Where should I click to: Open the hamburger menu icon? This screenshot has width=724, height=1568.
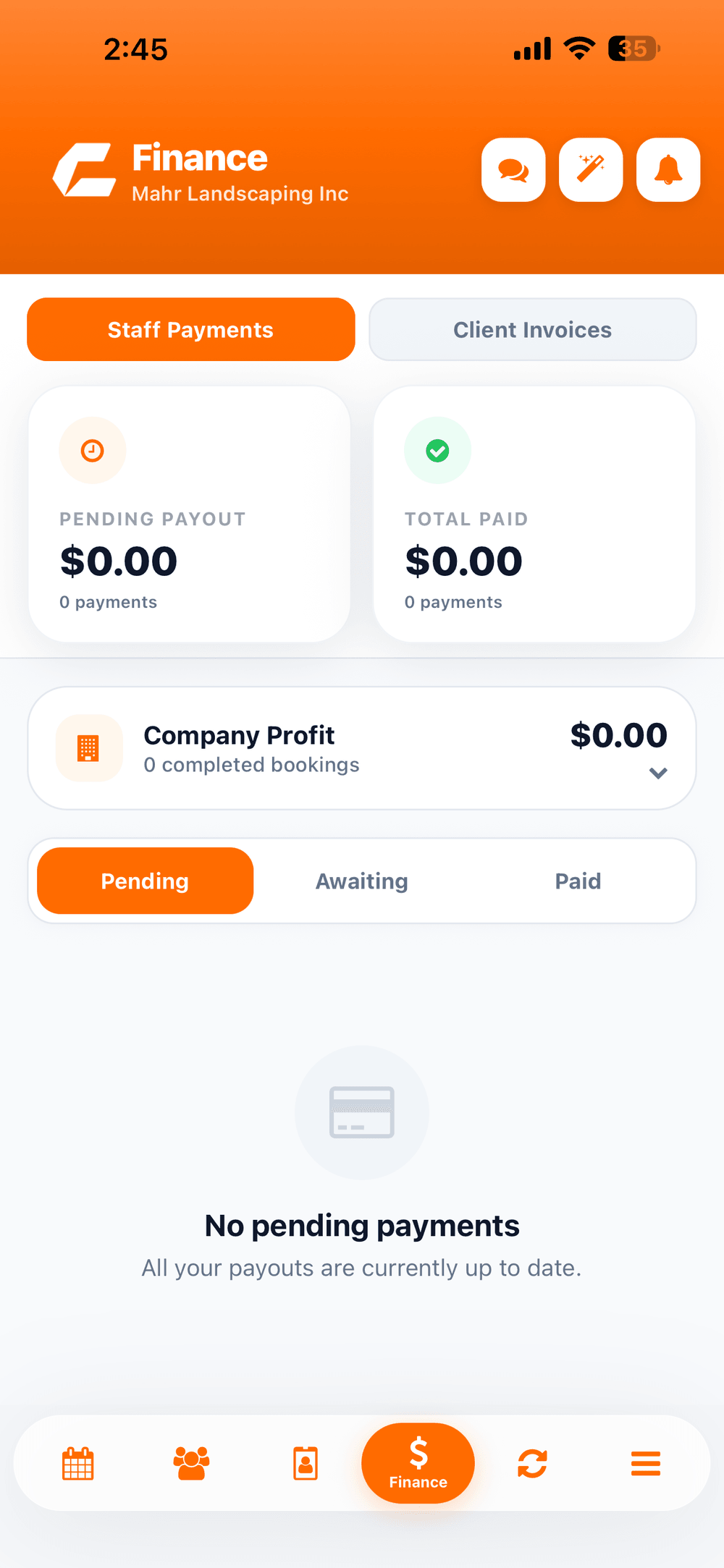(x=646, y=1463)
